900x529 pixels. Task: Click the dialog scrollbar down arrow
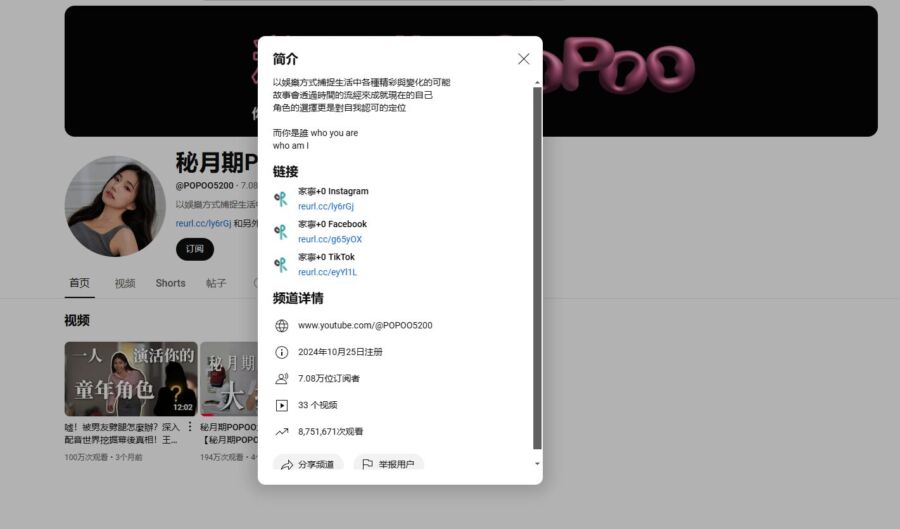(537, 464)
